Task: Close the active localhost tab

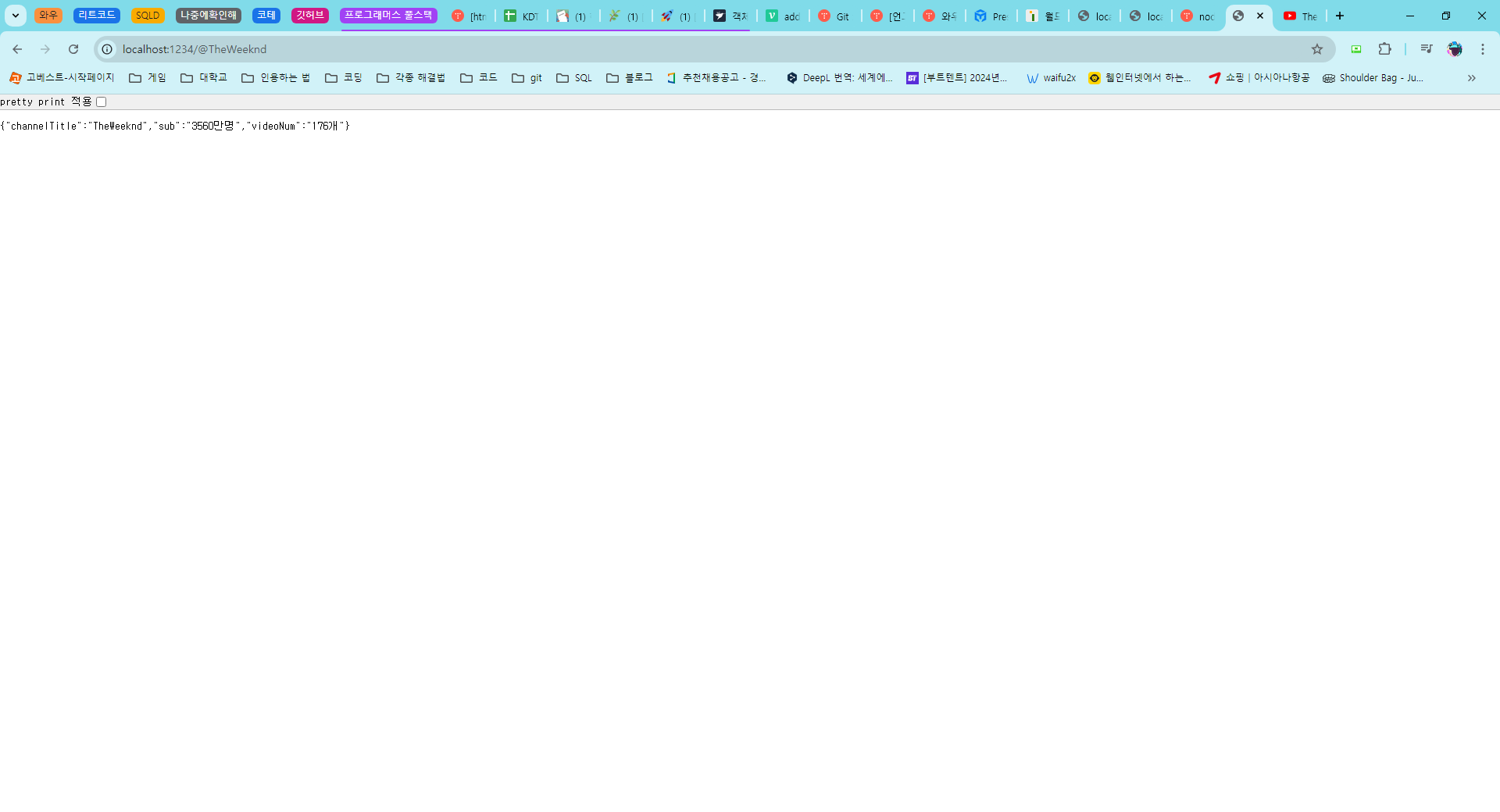Action: (x=1260, y=16)
